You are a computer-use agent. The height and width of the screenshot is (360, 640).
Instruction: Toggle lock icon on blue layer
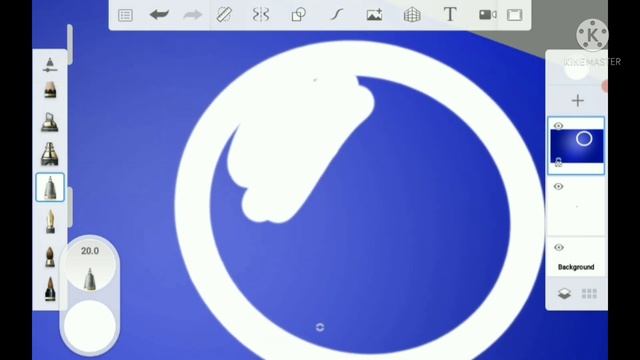[x=558, y=163]
